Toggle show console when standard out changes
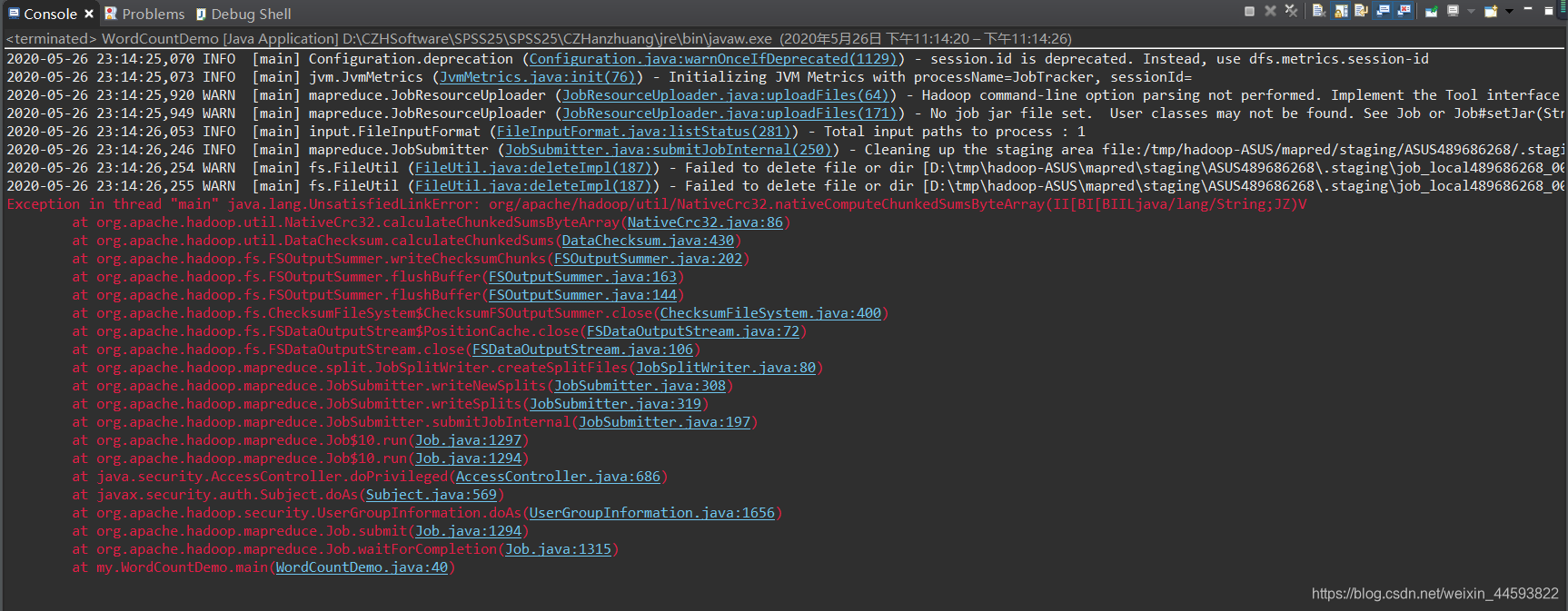Image resolution: width=1568 pixels, height=611 pixels. (1383, 11)
